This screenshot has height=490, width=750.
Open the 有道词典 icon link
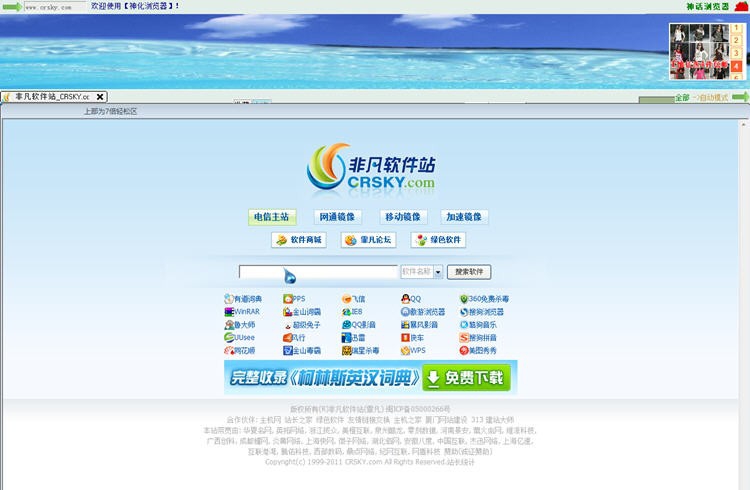tap(243, 299)
